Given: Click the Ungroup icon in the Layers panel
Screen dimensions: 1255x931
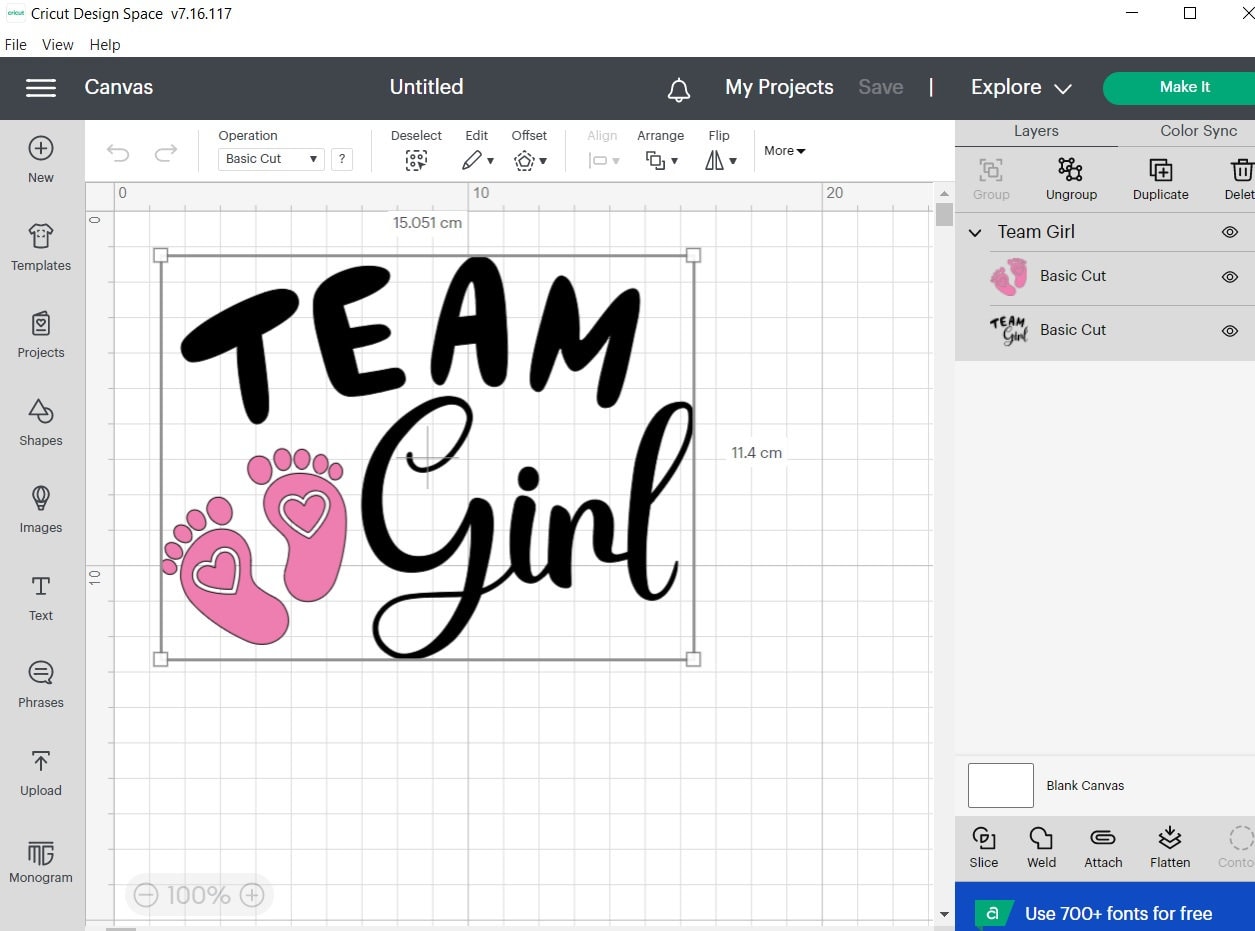Looking at the screenshot, I should pos(1071,178).
